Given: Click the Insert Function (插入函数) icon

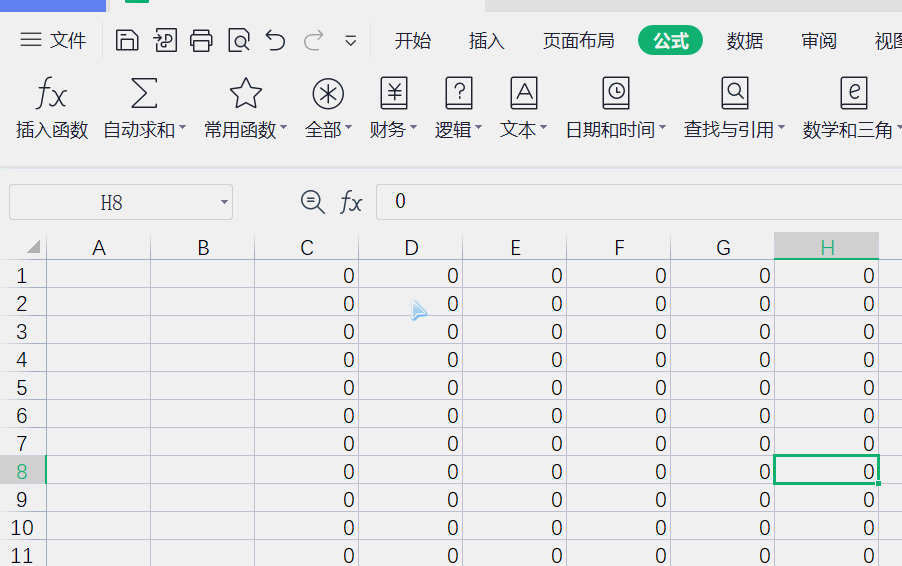Looking at the screenshot, I should (51, 93).
